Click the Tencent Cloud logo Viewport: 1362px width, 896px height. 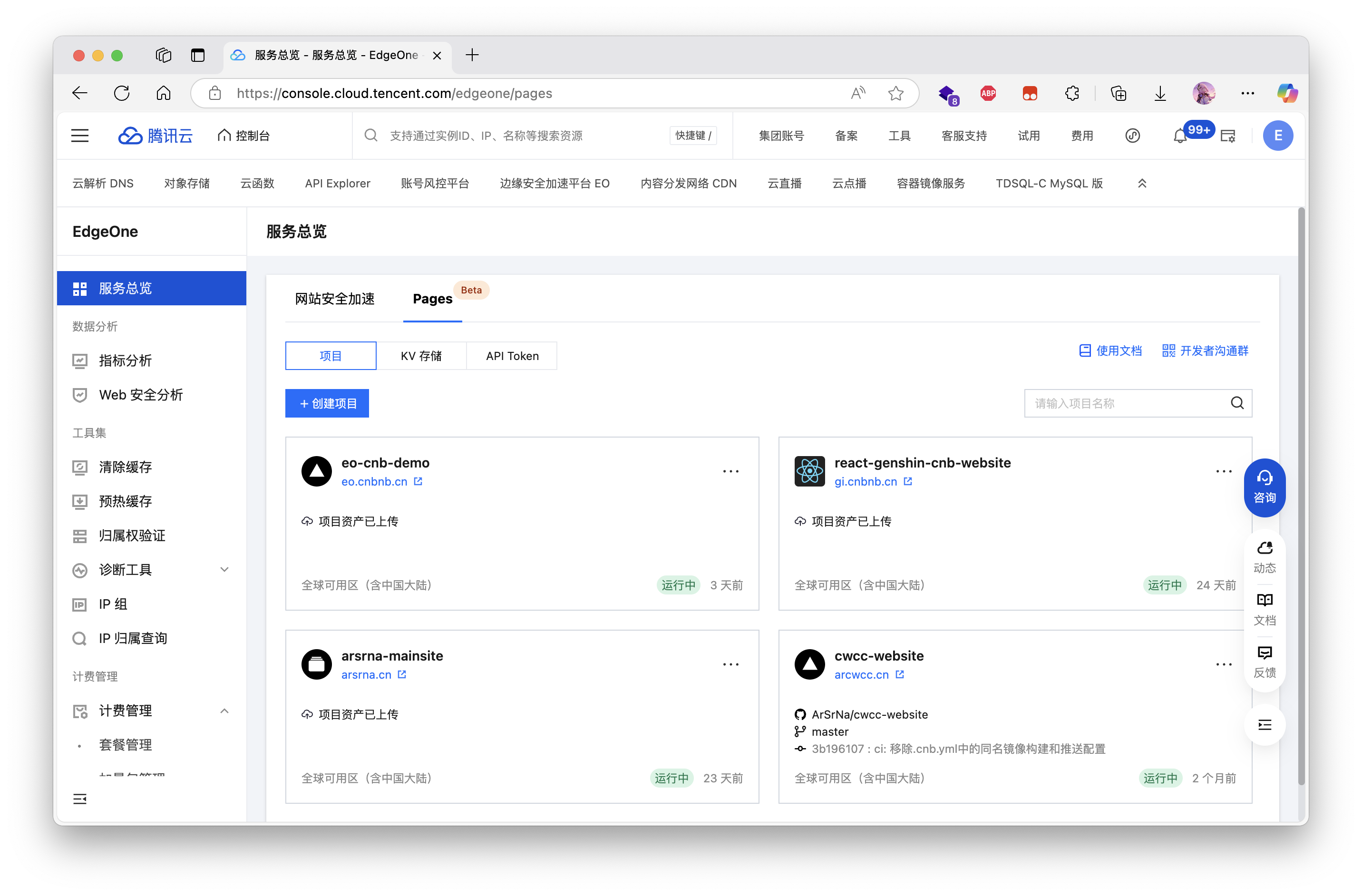155,135
